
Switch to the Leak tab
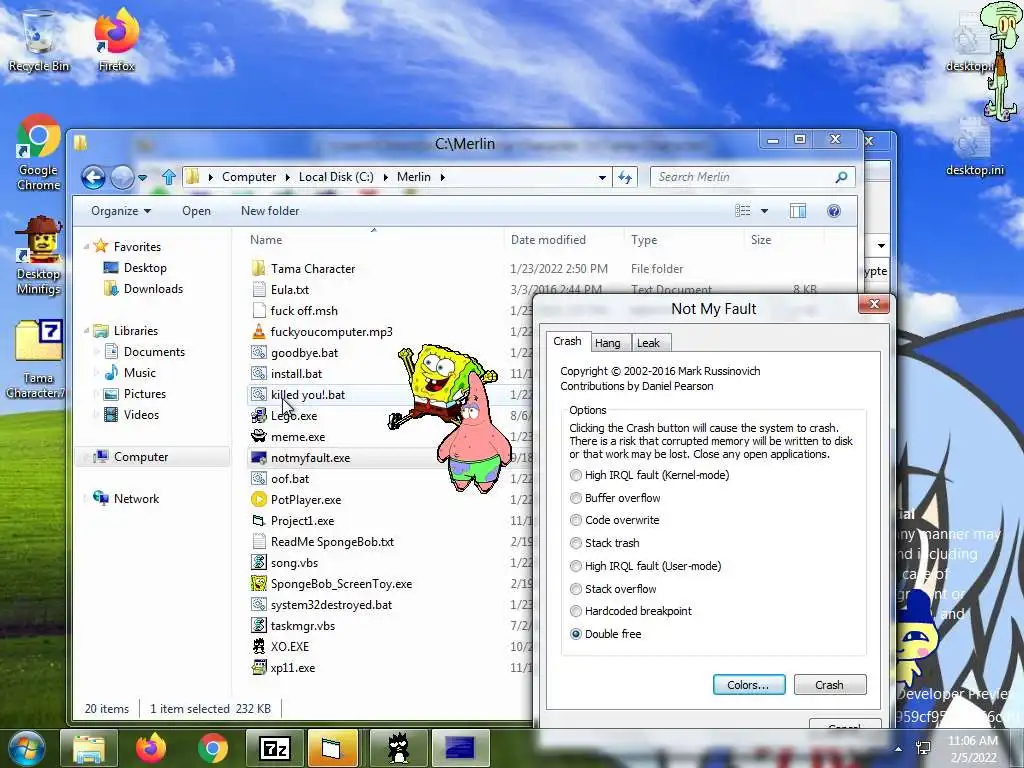point(648,343)
